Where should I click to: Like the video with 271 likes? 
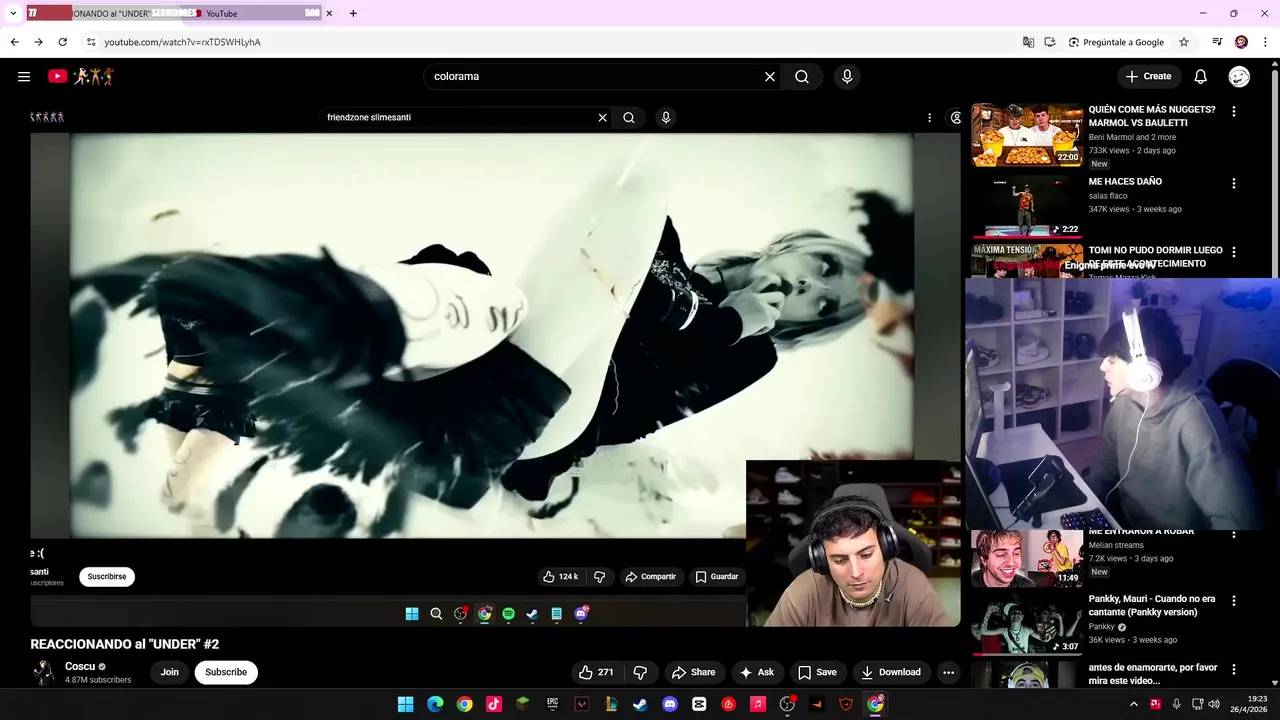coord(596,672)
